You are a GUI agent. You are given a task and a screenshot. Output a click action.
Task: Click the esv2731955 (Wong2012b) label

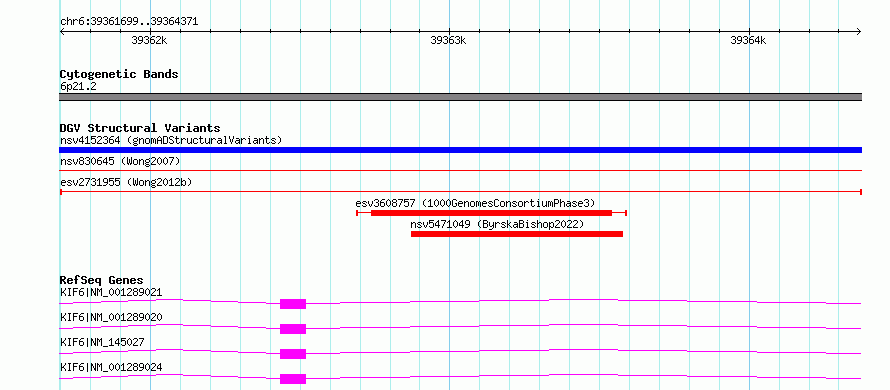(126, 182)
